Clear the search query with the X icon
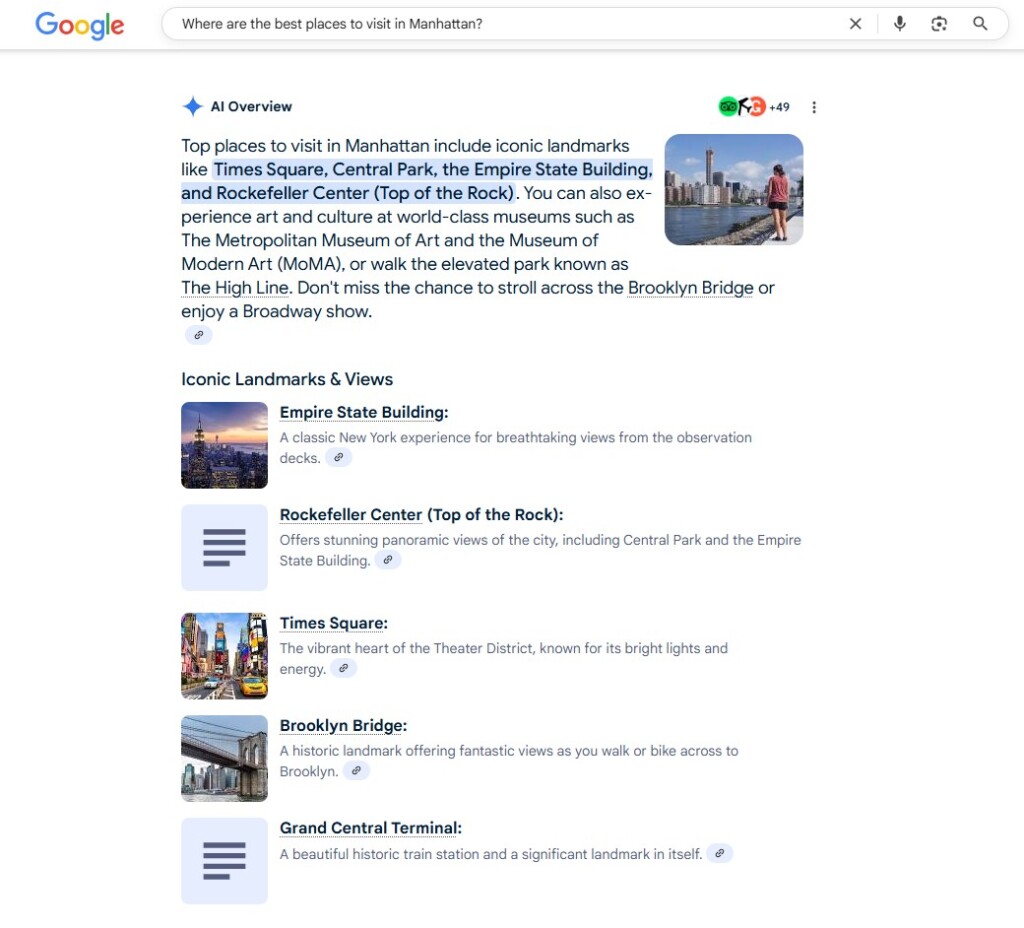 855,24
